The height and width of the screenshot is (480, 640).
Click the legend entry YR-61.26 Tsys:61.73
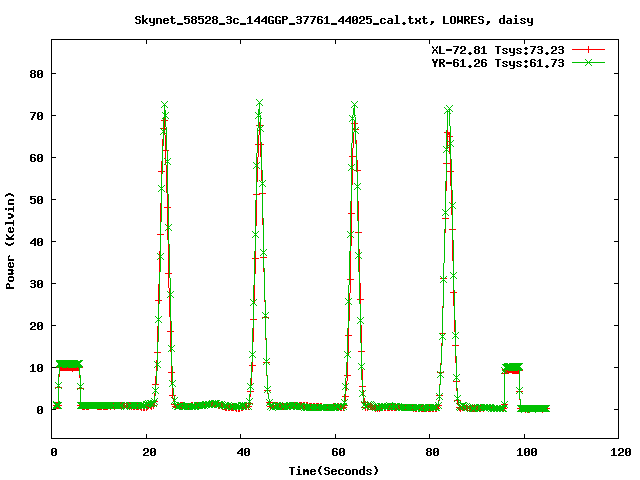tap(498, 63)
